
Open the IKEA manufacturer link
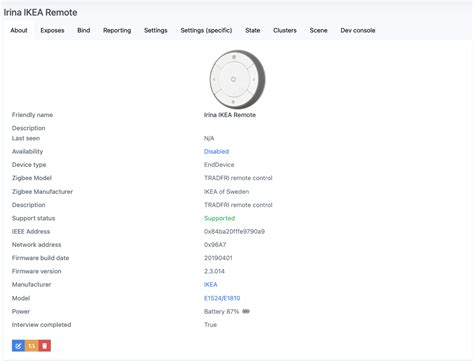click(x=211, y=284)
